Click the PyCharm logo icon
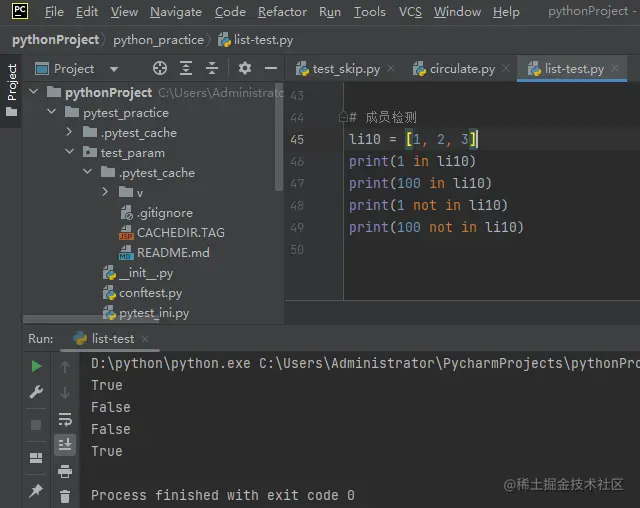This screenshot has width=640, height=508. pos(20,11)
